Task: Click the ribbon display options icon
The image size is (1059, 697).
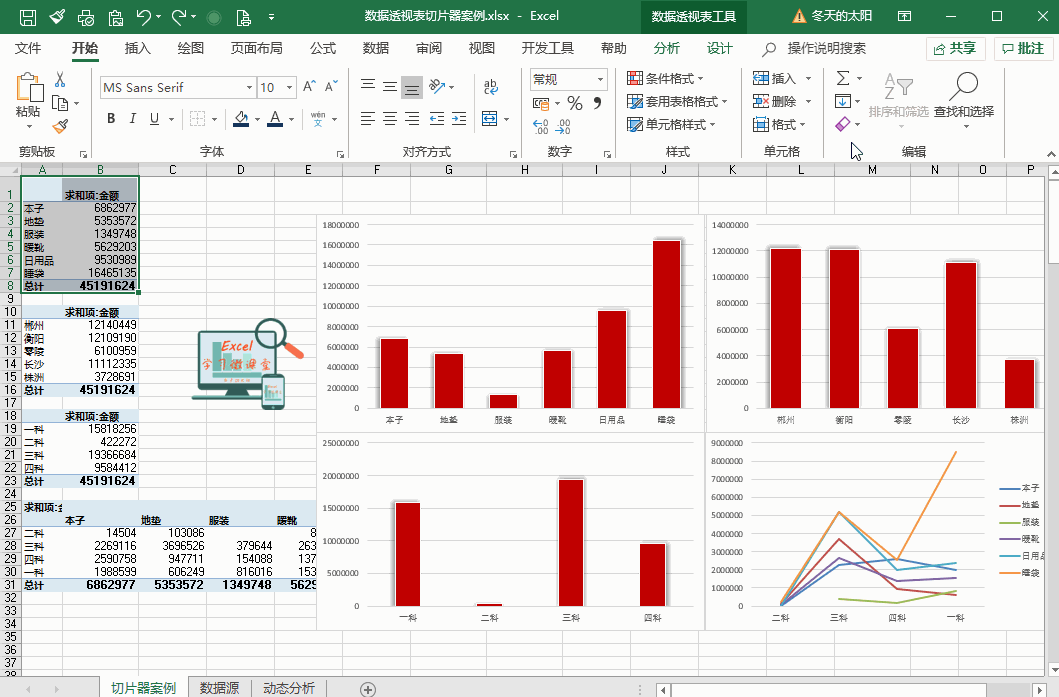Action: pos(904,16)
